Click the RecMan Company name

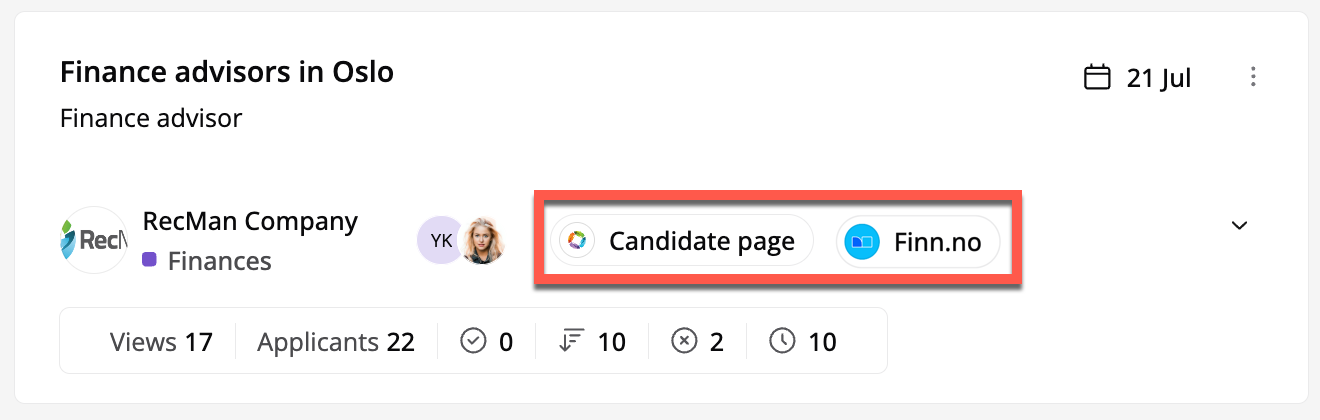tap(250, 221)
